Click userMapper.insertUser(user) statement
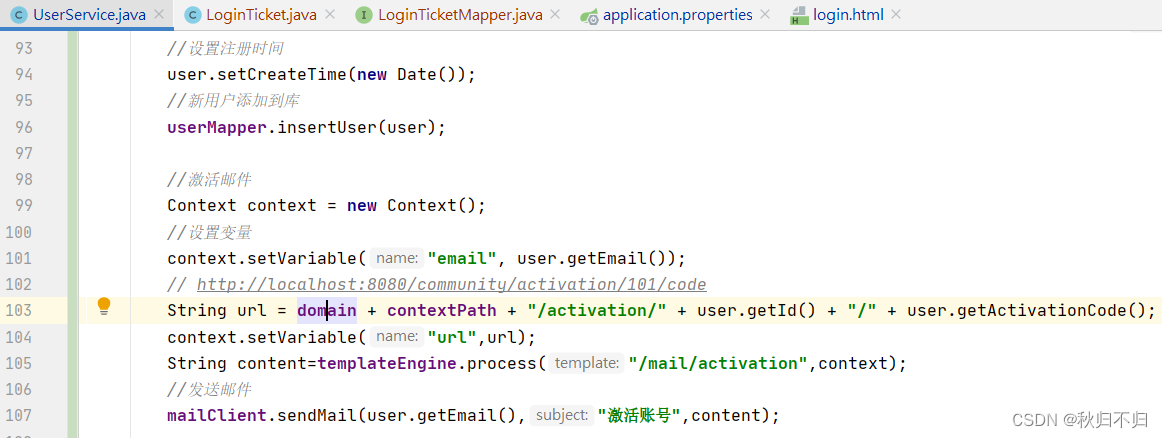1162x438 pixels. (x=307, y=127)
